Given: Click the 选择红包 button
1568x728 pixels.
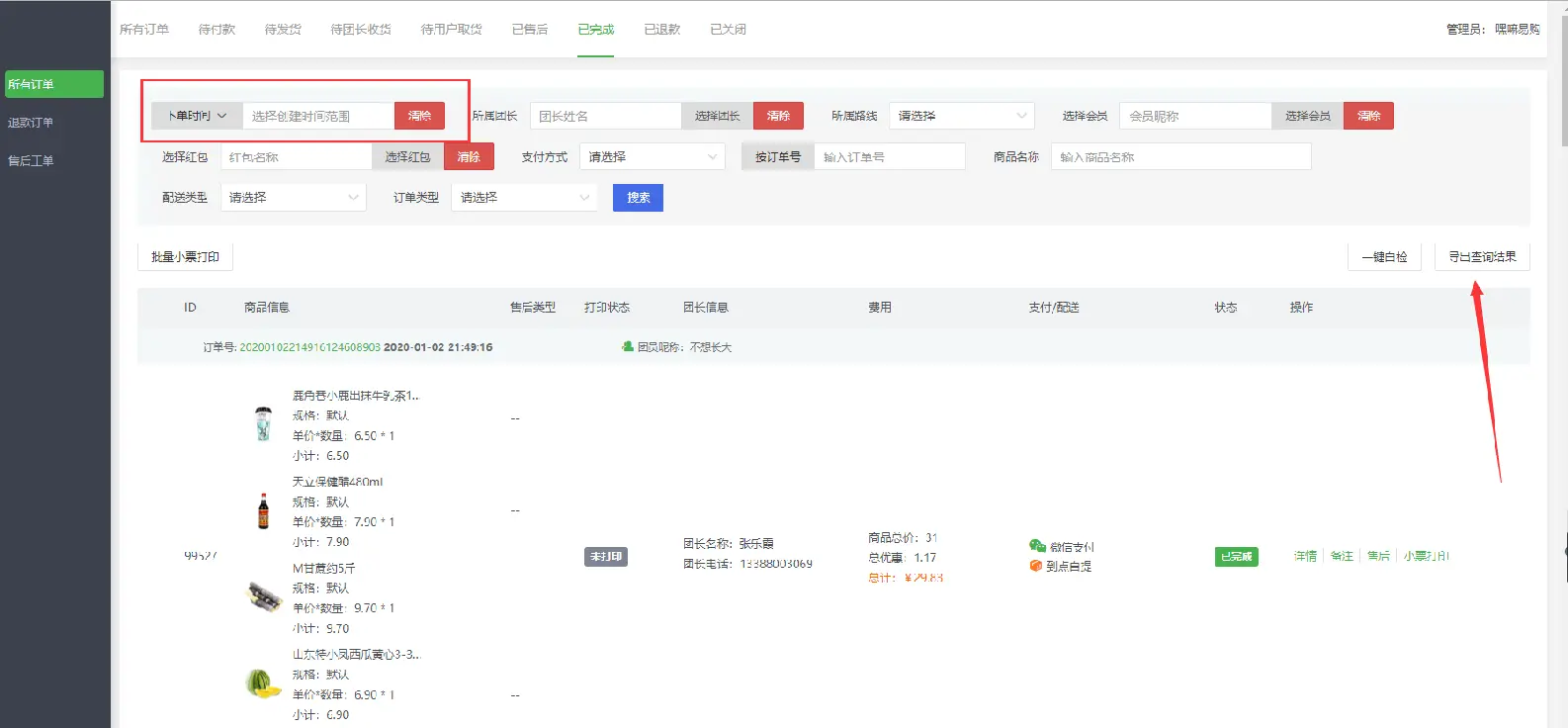Looking at the screenshot, I should point(407,156).
